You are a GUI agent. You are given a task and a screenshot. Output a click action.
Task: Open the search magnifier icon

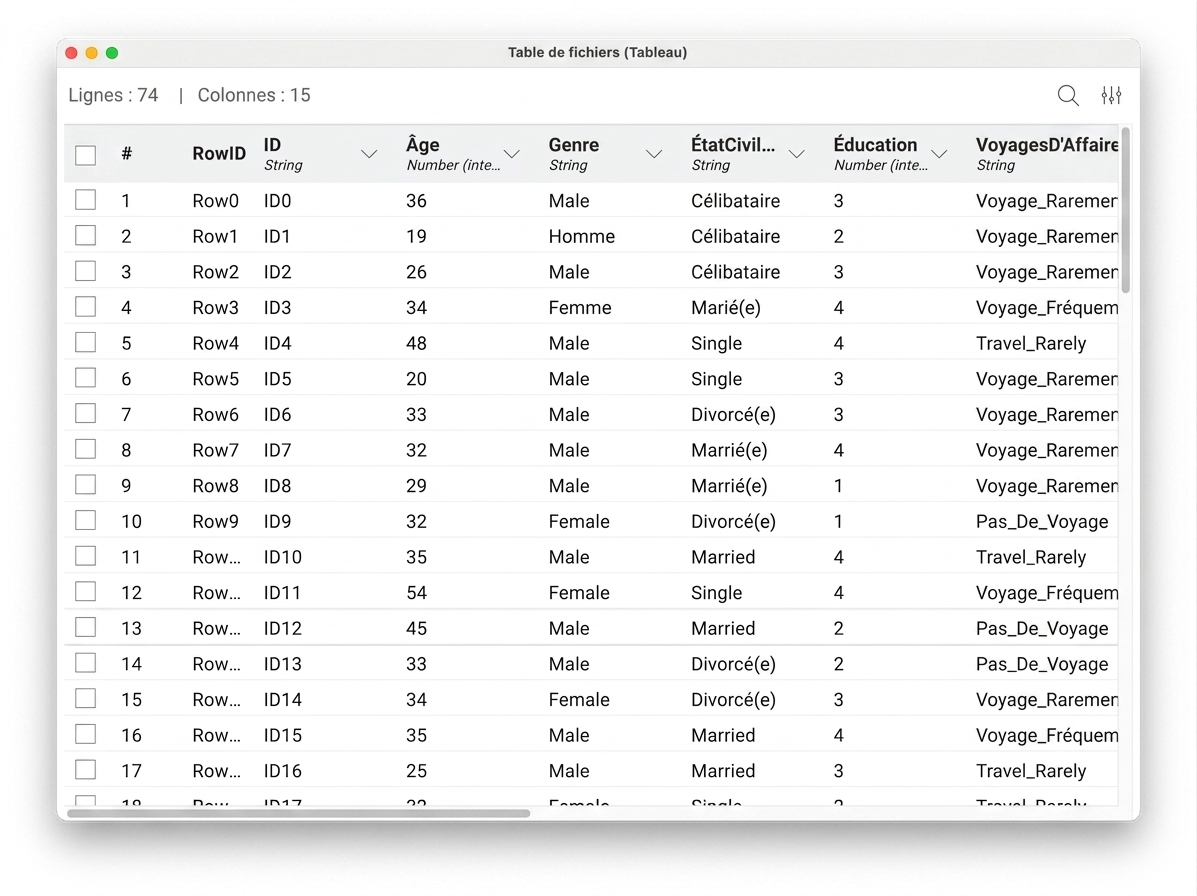coord(1068,95)
